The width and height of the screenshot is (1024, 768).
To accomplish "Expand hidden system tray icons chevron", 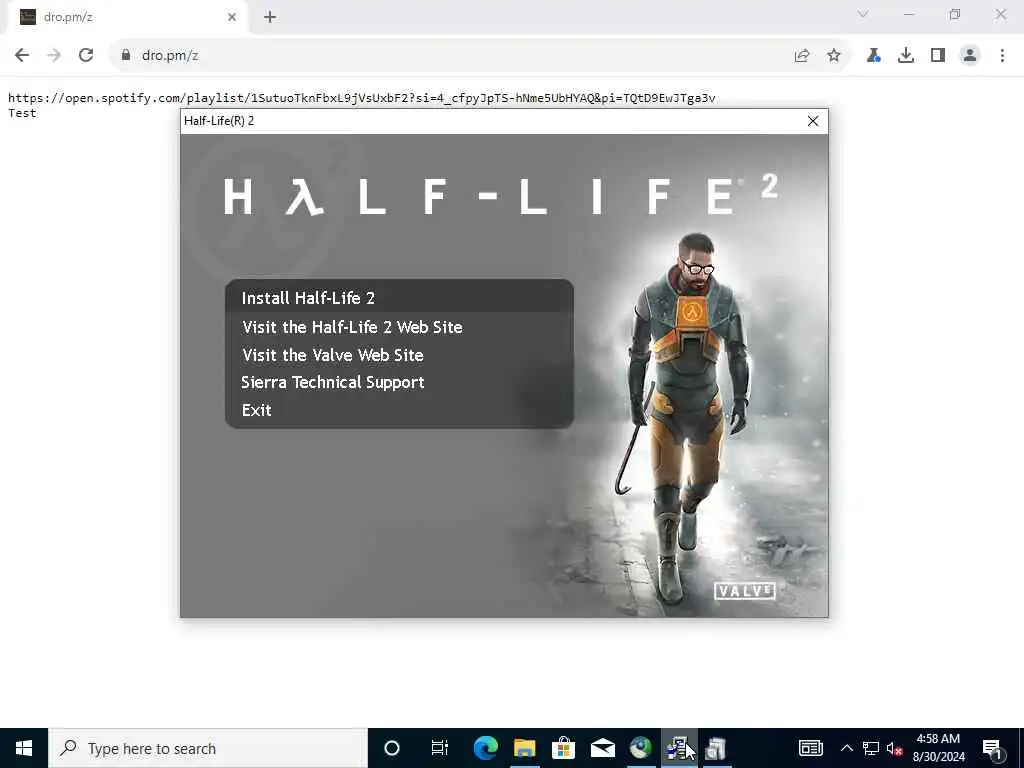I will point(846,748).
